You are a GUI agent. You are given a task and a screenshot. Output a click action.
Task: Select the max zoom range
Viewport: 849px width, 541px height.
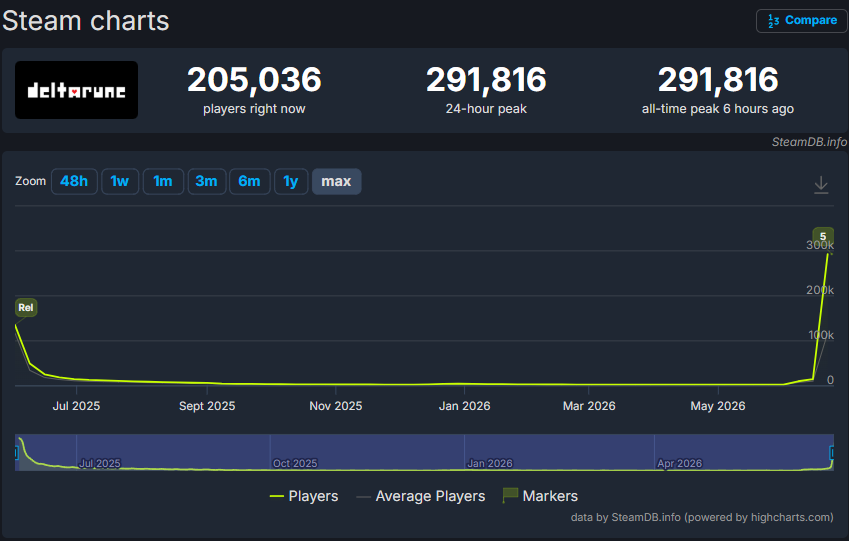(336, 181)
